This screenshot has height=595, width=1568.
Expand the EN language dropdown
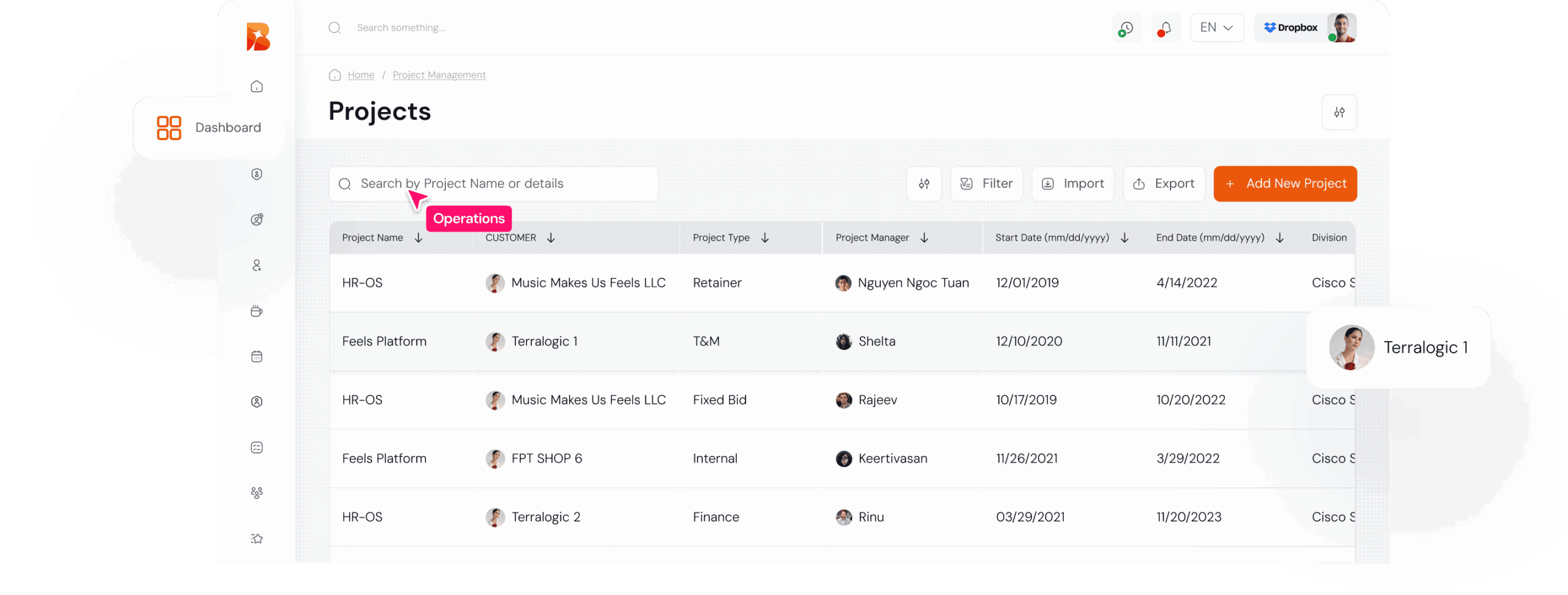pos(1216,28)
